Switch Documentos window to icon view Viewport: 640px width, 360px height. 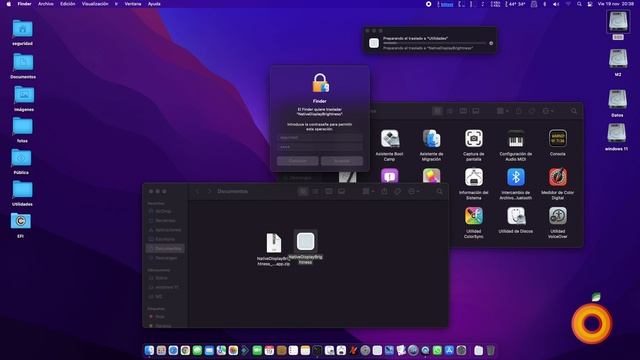click(x=303, y=191)
